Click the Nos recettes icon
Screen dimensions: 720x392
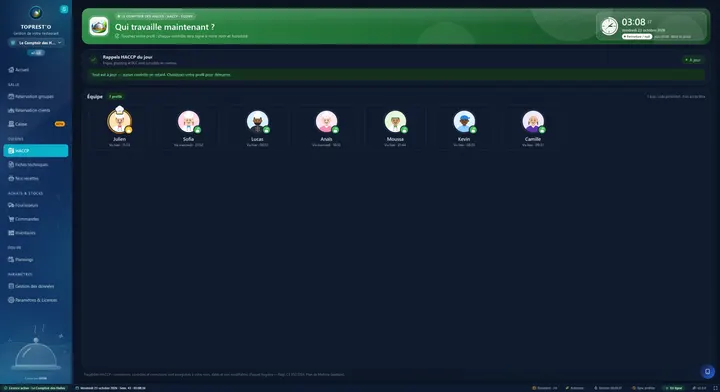[11, 178]
